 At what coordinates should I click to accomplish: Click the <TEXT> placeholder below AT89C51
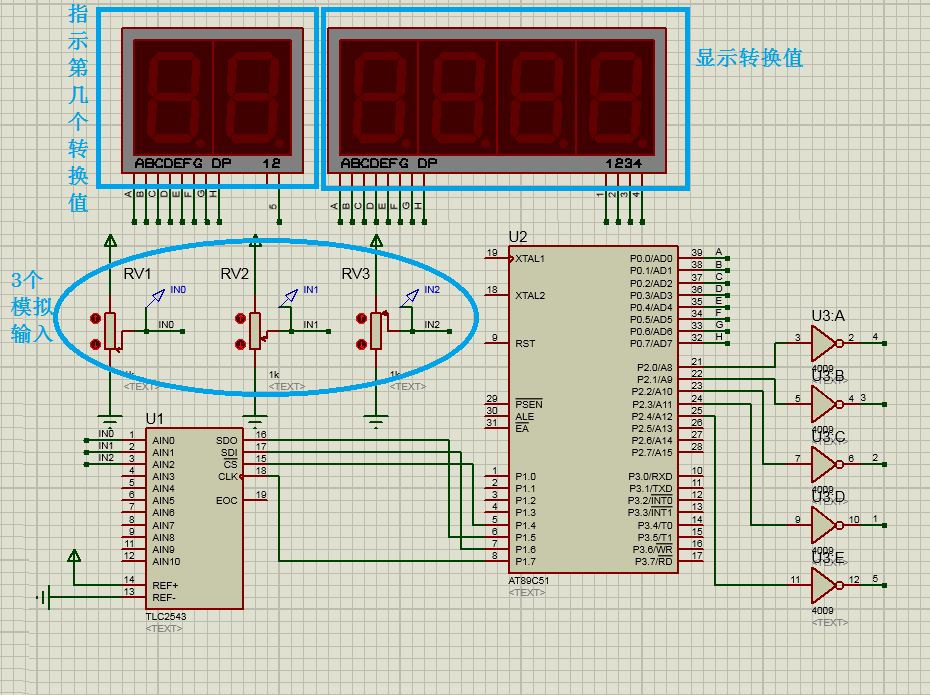(527, 592)
